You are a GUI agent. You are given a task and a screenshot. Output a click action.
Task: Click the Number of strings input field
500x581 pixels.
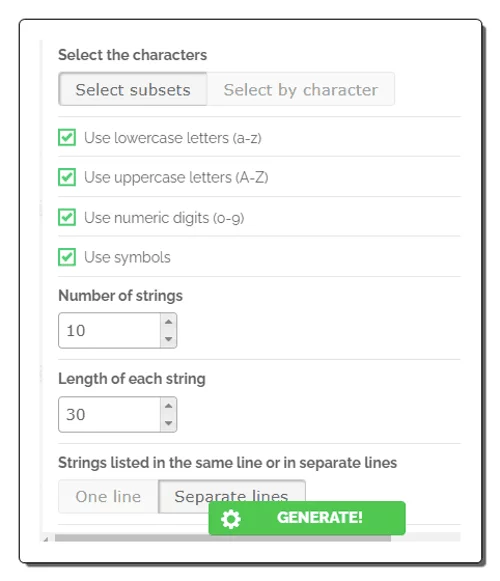(109, 331)
